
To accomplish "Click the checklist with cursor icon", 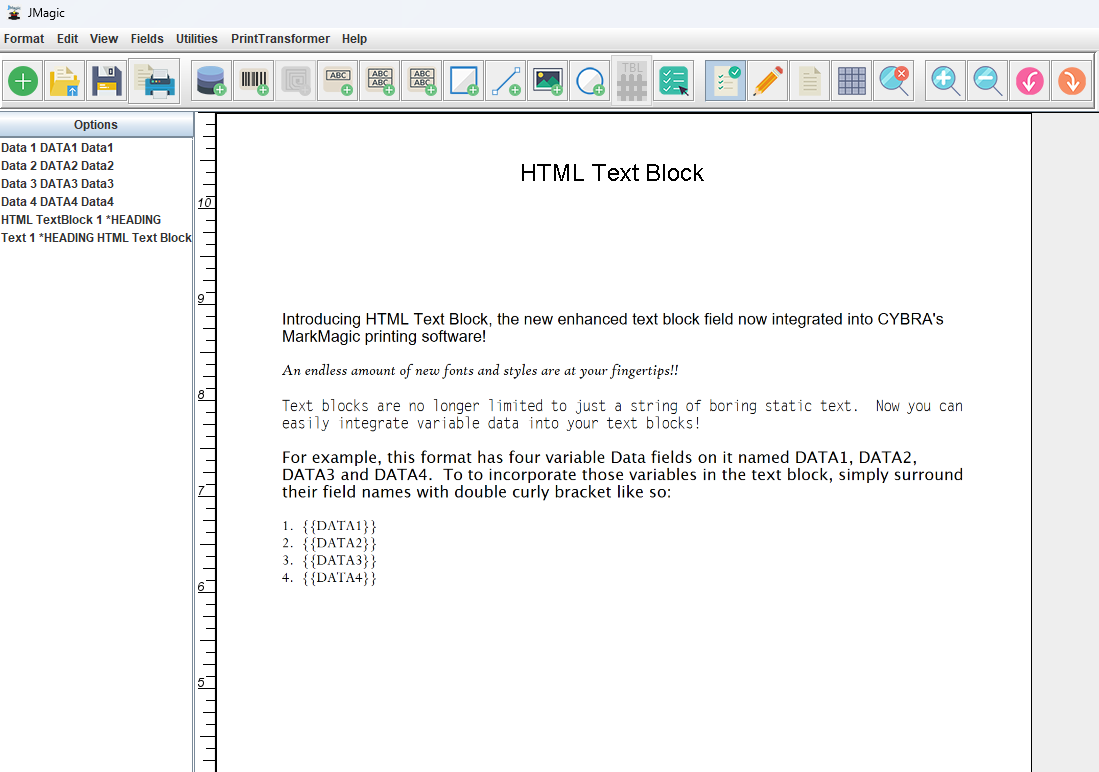I will pos(674,81).
